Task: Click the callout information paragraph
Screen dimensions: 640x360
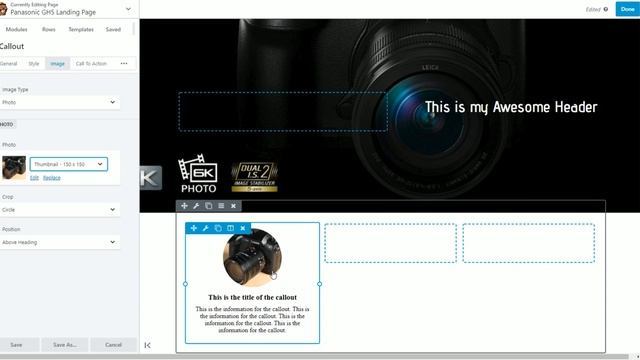Action: (x=252, y=320)
